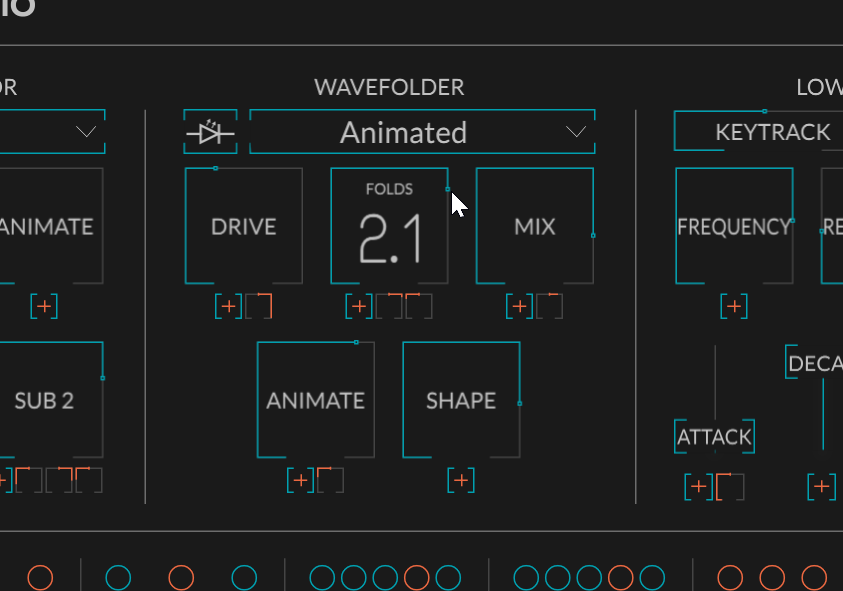Toggle the diode icon button in Wavefolder

click(210, 132)
